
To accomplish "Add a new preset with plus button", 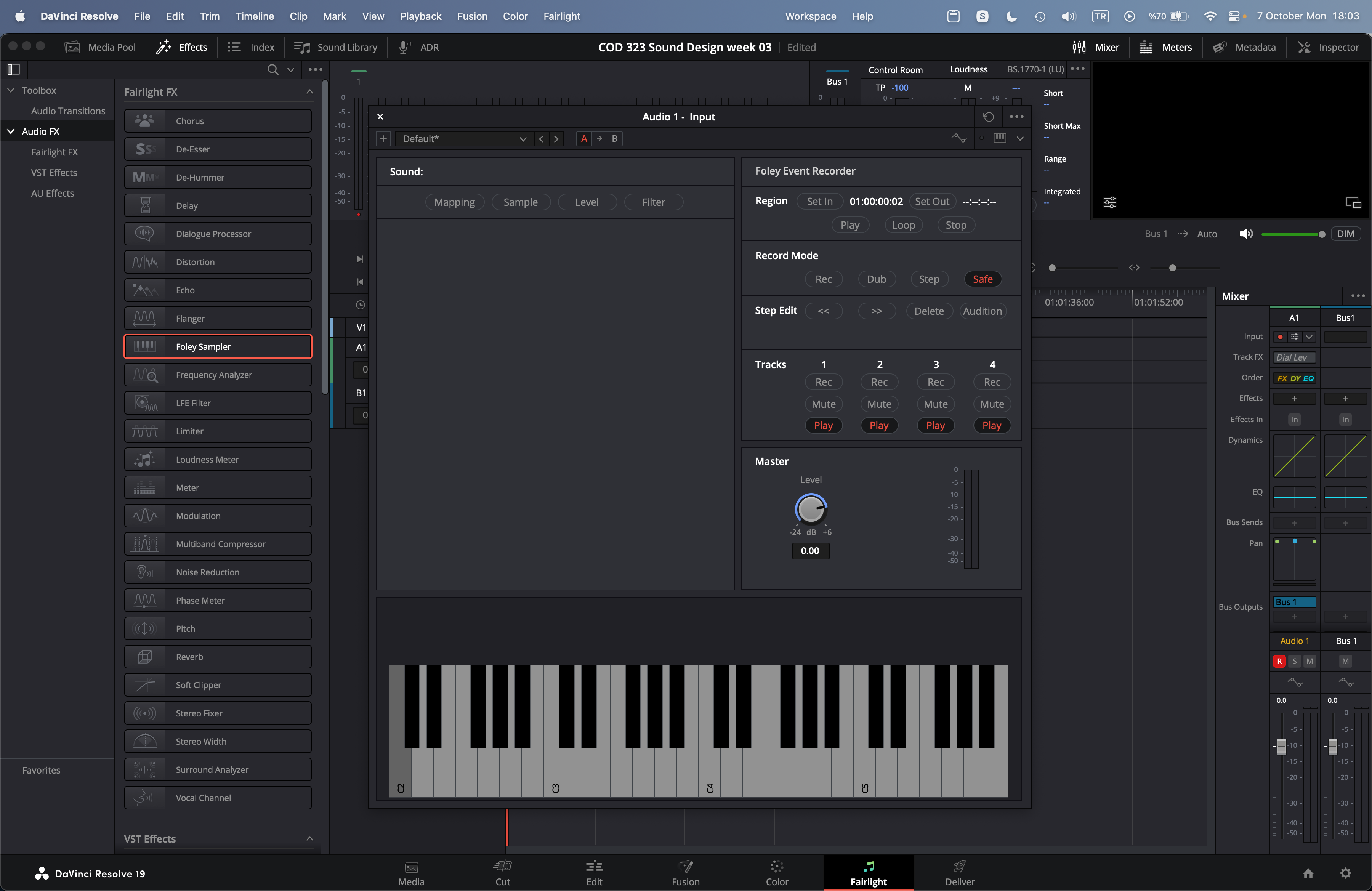I will (x=383, y=139).
